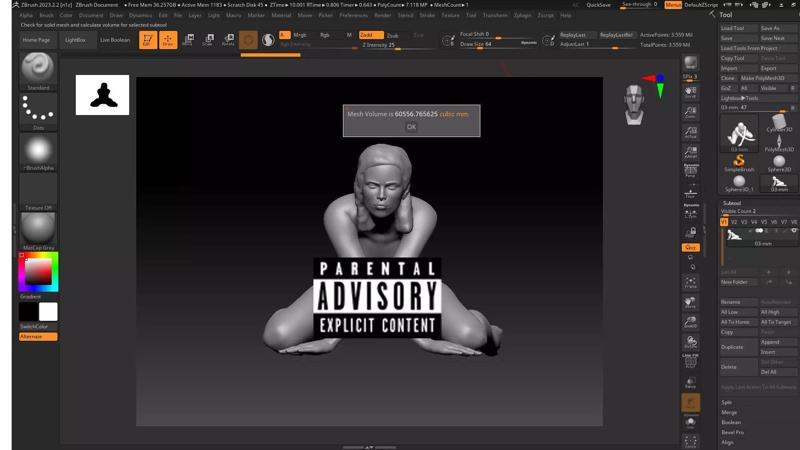800x450 pixels.
Task: Expand the Boolean section in Subtool panel
Action: pos(732,422)
